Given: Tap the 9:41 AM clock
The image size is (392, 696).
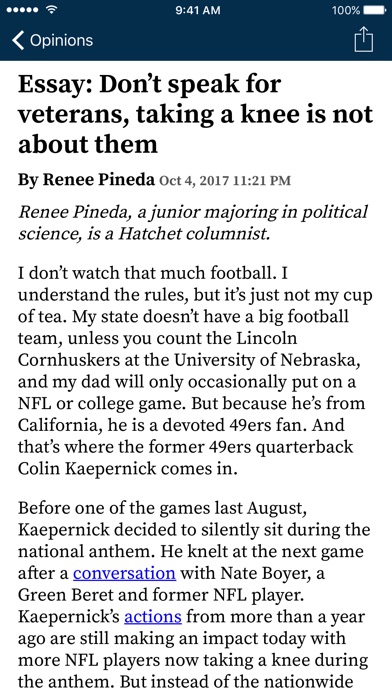Looking at the screenshot, I should point(198,10).
